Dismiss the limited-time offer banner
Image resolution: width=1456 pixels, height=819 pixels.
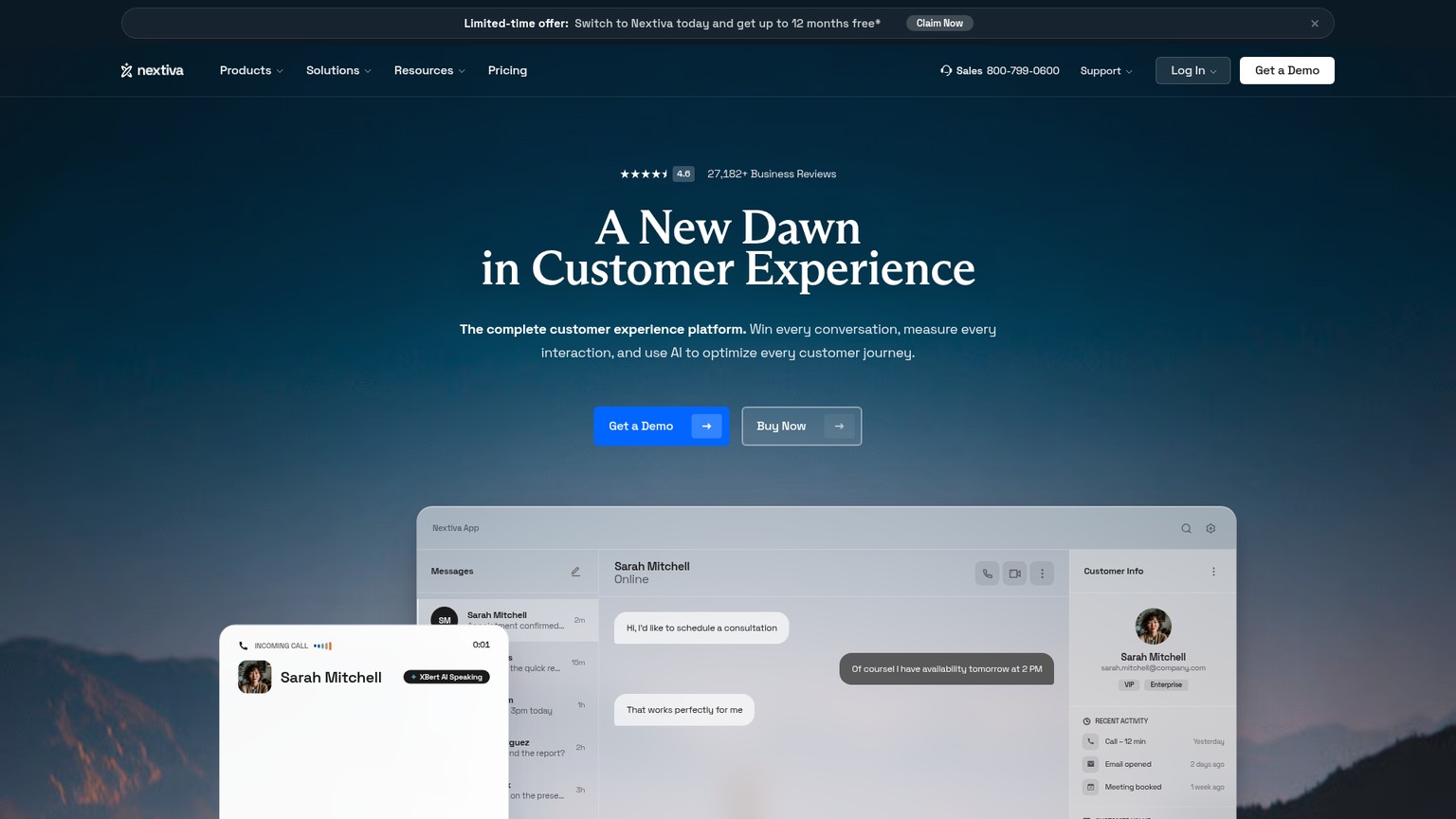[x=1315, y=24]
